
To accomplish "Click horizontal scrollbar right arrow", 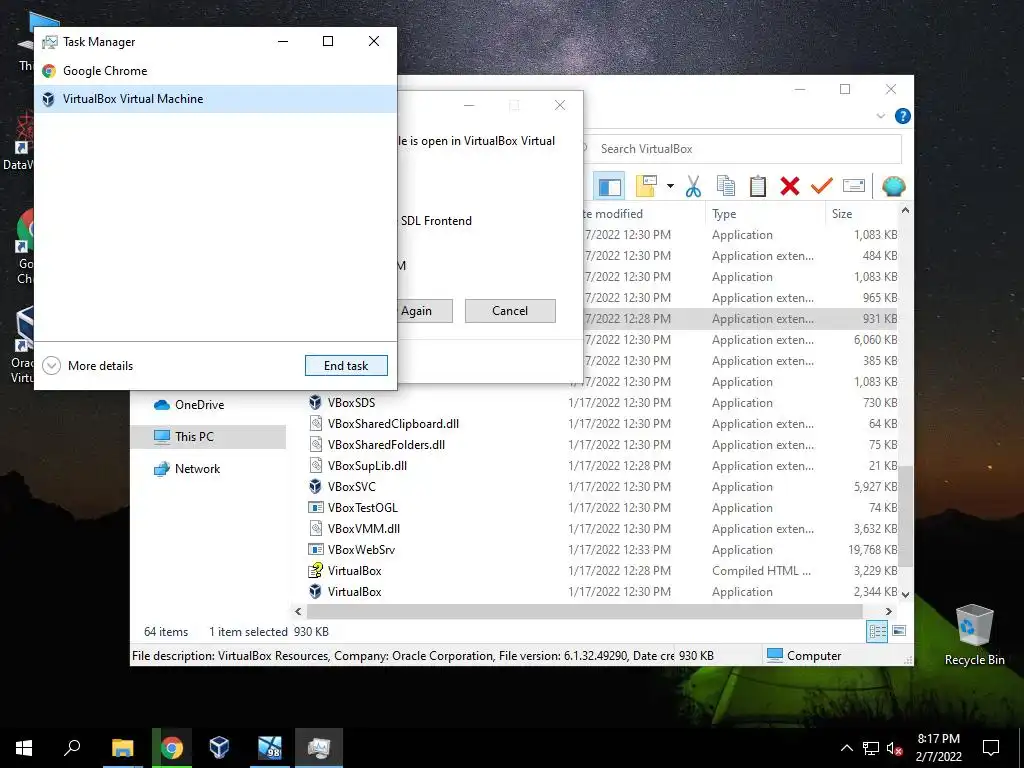I will [888, 611].
